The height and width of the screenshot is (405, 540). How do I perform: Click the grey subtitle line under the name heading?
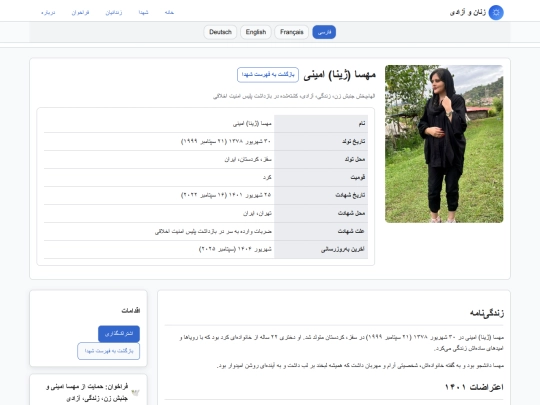tap(294, 96)
